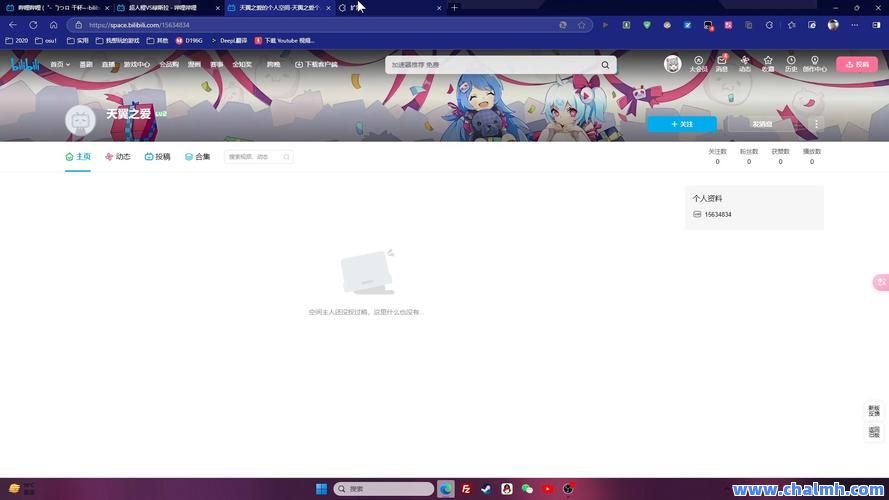Switch to the 合集 tab

point(197,156)
